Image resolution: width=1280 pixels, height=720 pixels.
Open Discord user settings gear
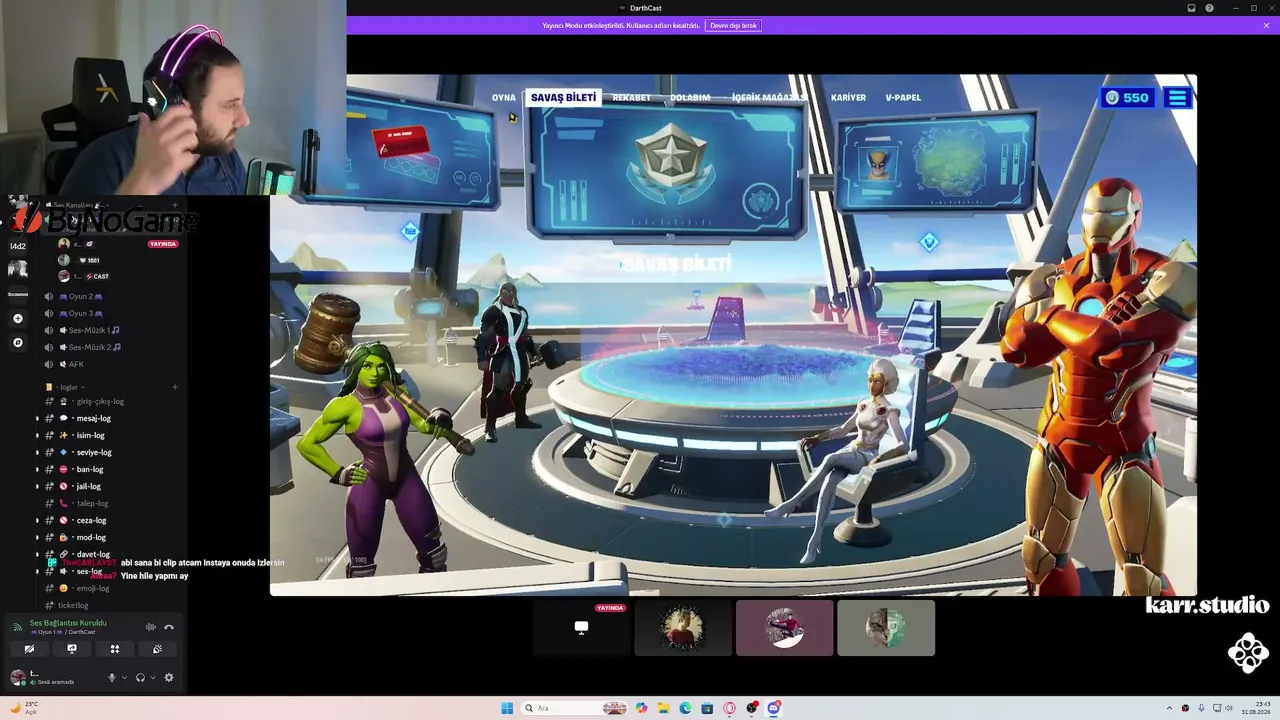click(x=169, y=677)
